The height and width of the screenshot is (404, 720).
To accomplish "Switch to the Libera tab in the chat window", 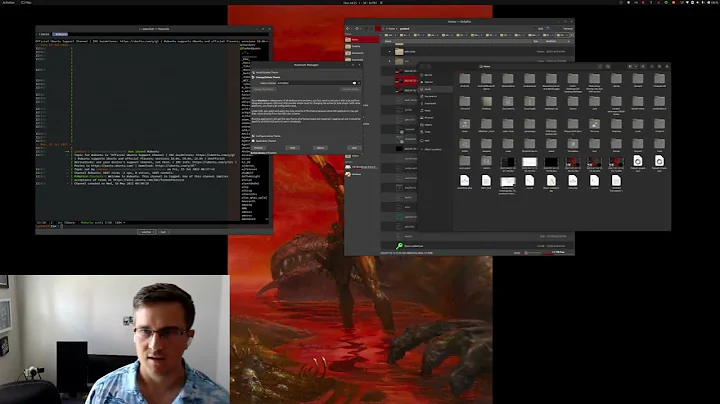I will pyautogui.click(x=44, y=34).
